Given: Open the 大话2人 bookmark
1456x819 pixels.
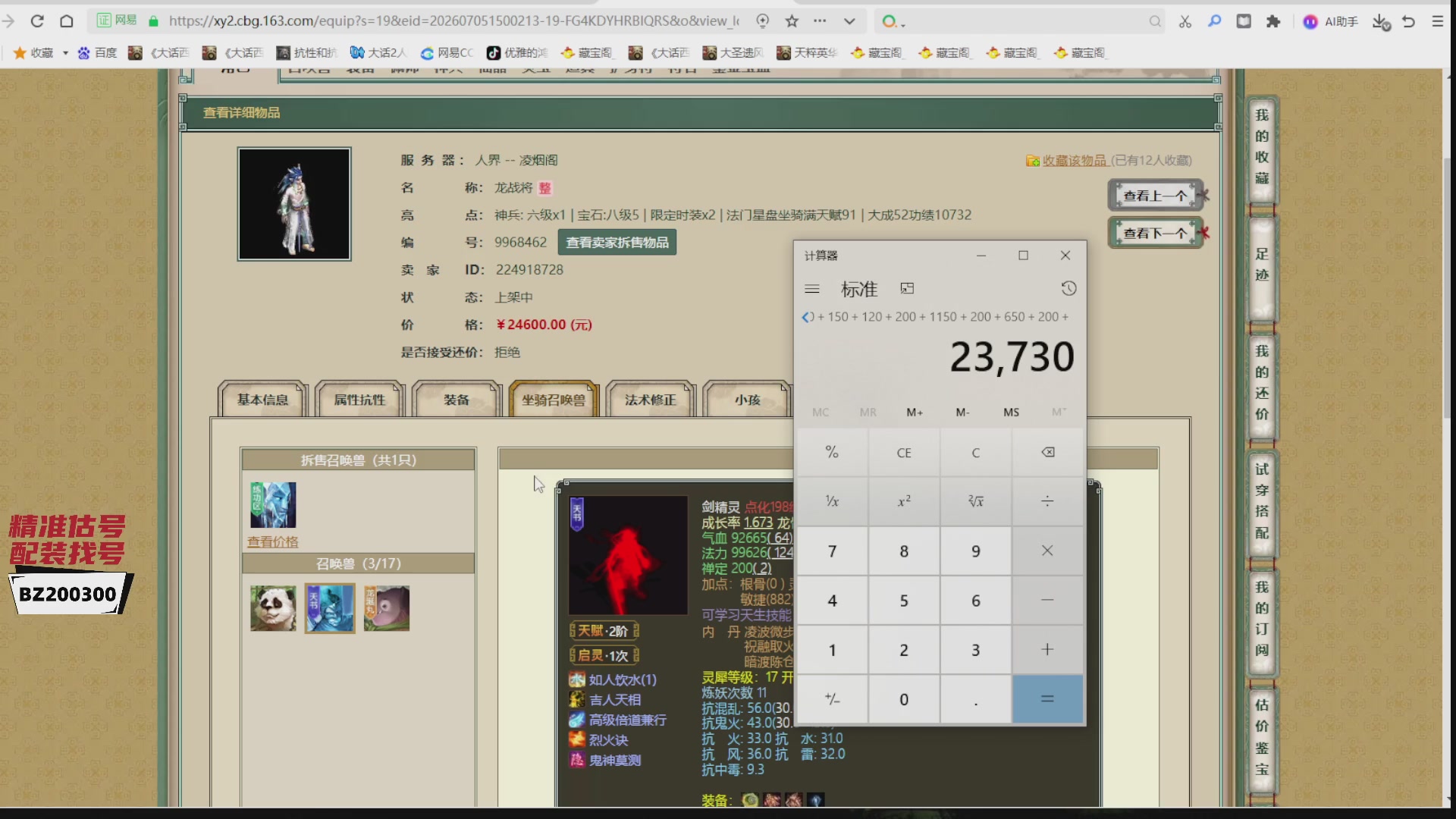Looking at the screenshot, I should tap(378, 53).
